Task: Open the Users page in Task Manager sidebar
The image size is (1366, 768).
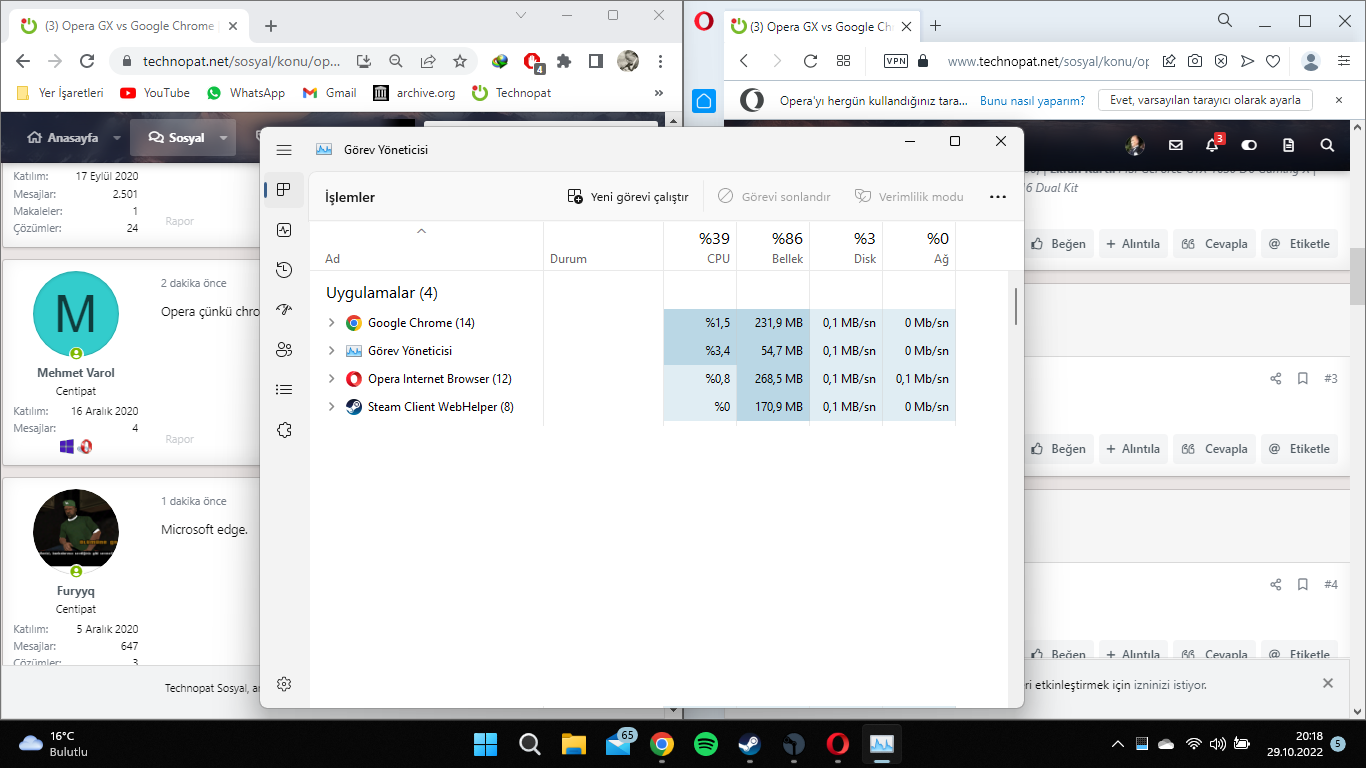Action: (284, 350)
